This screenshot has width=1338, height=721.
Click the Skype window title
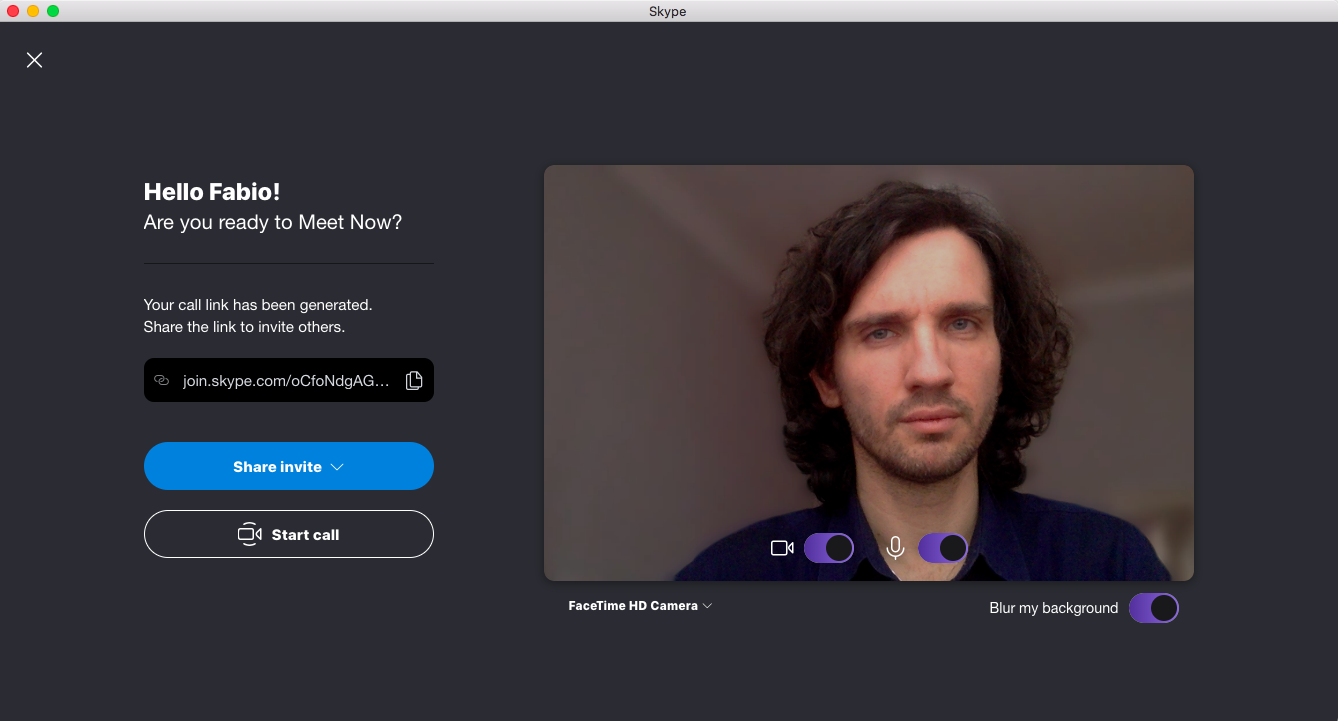point(668,11)
